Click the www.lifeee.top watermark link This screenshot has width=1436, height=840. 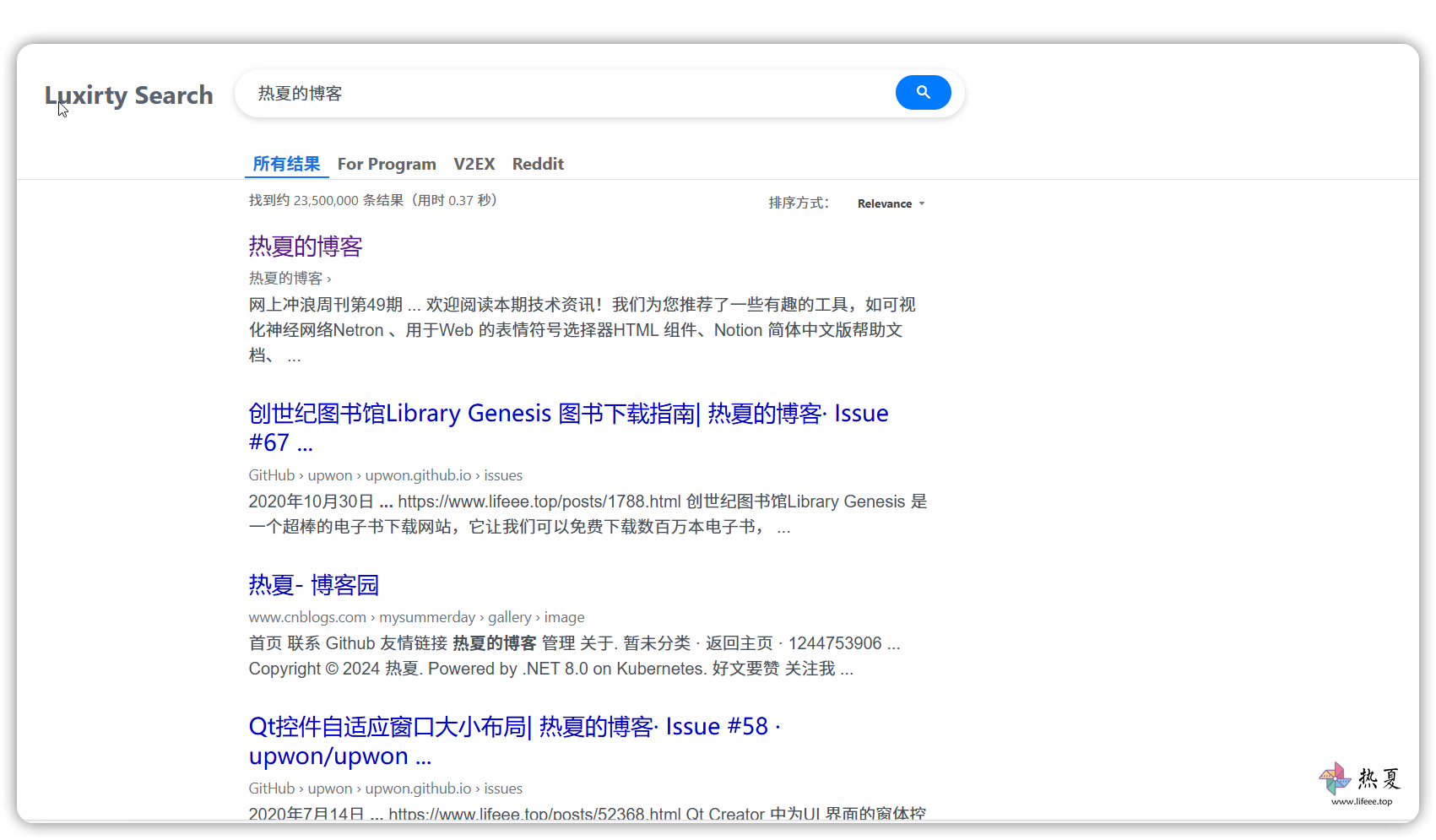tap(1362, 801)
